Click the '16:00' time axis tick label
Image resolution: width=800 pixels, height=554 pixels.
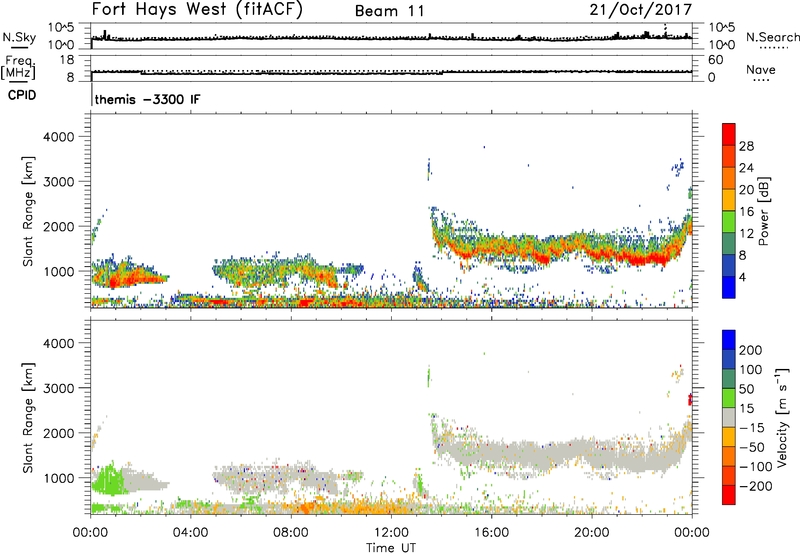pos(491,533)
